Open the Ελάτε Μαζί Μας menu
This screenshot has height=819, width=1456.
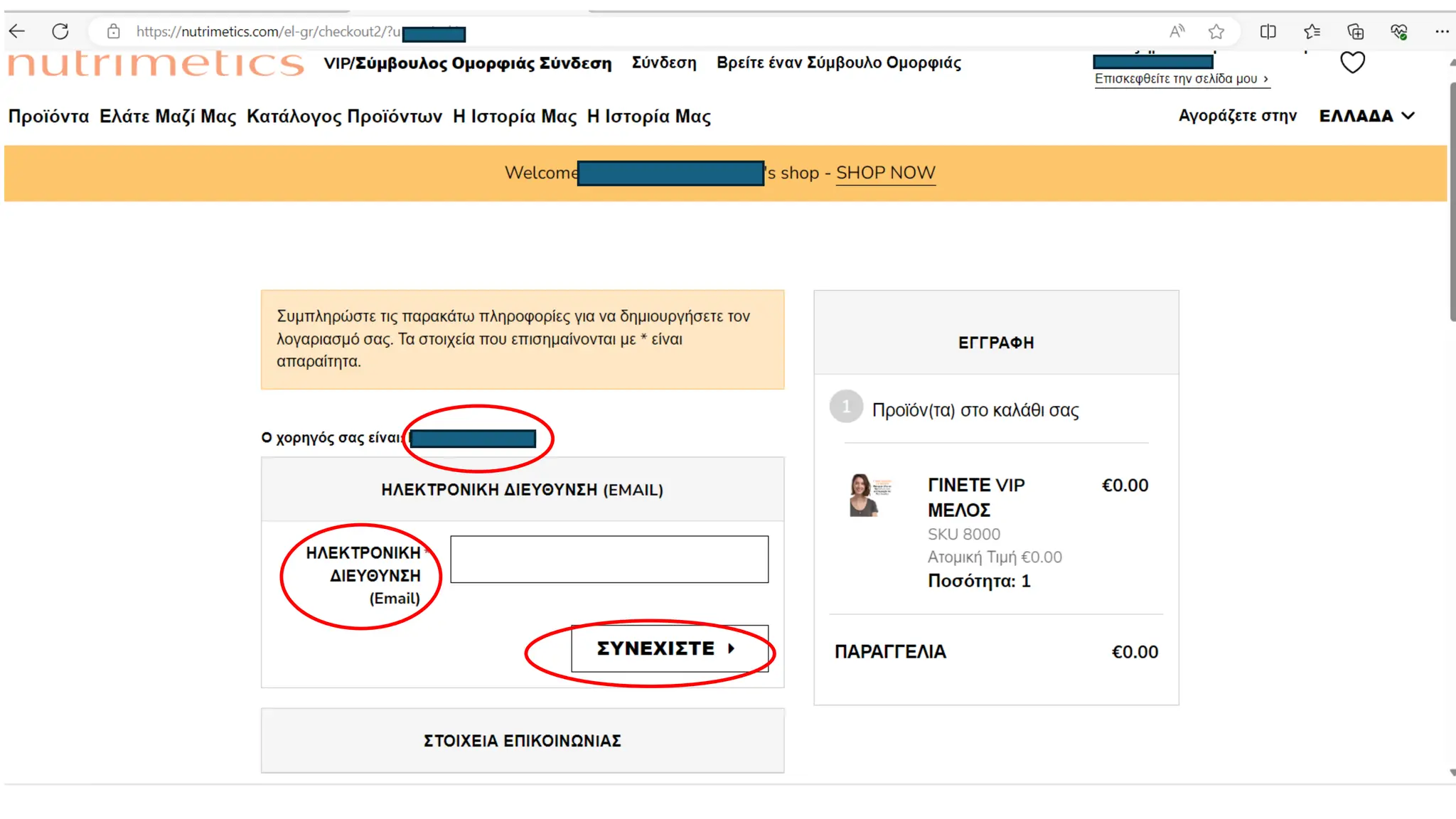(168, 116)
